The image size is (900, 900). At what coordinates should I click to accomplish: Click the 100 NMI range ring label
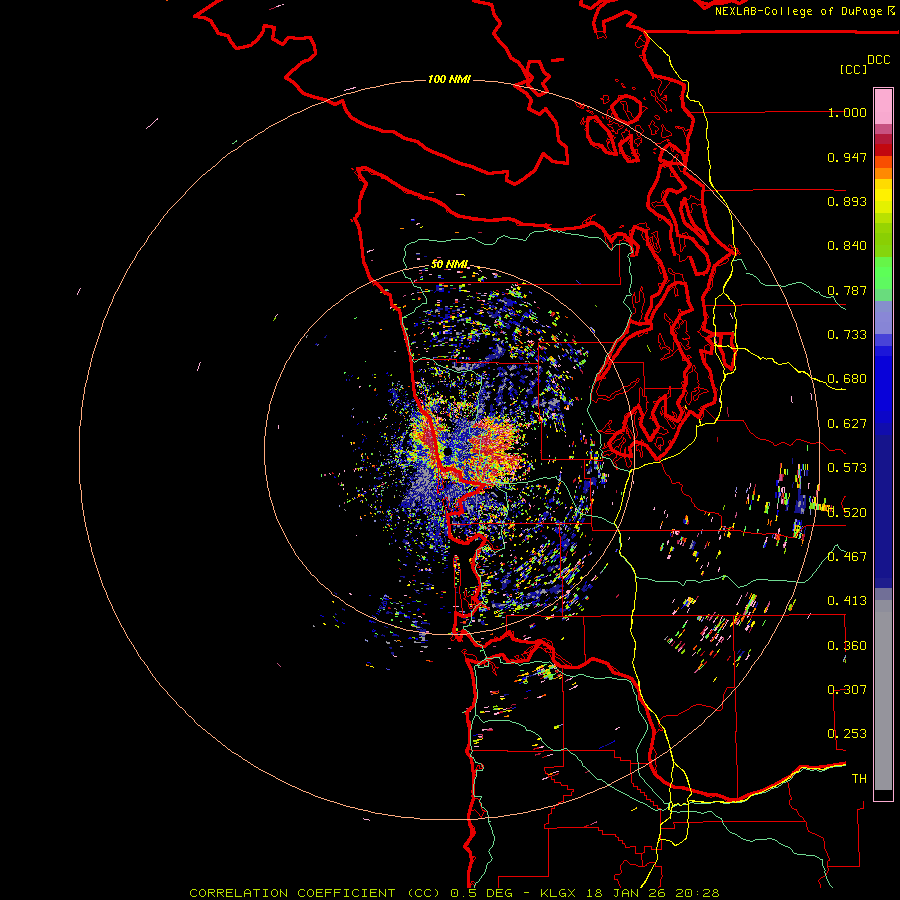tap(449, 79)
